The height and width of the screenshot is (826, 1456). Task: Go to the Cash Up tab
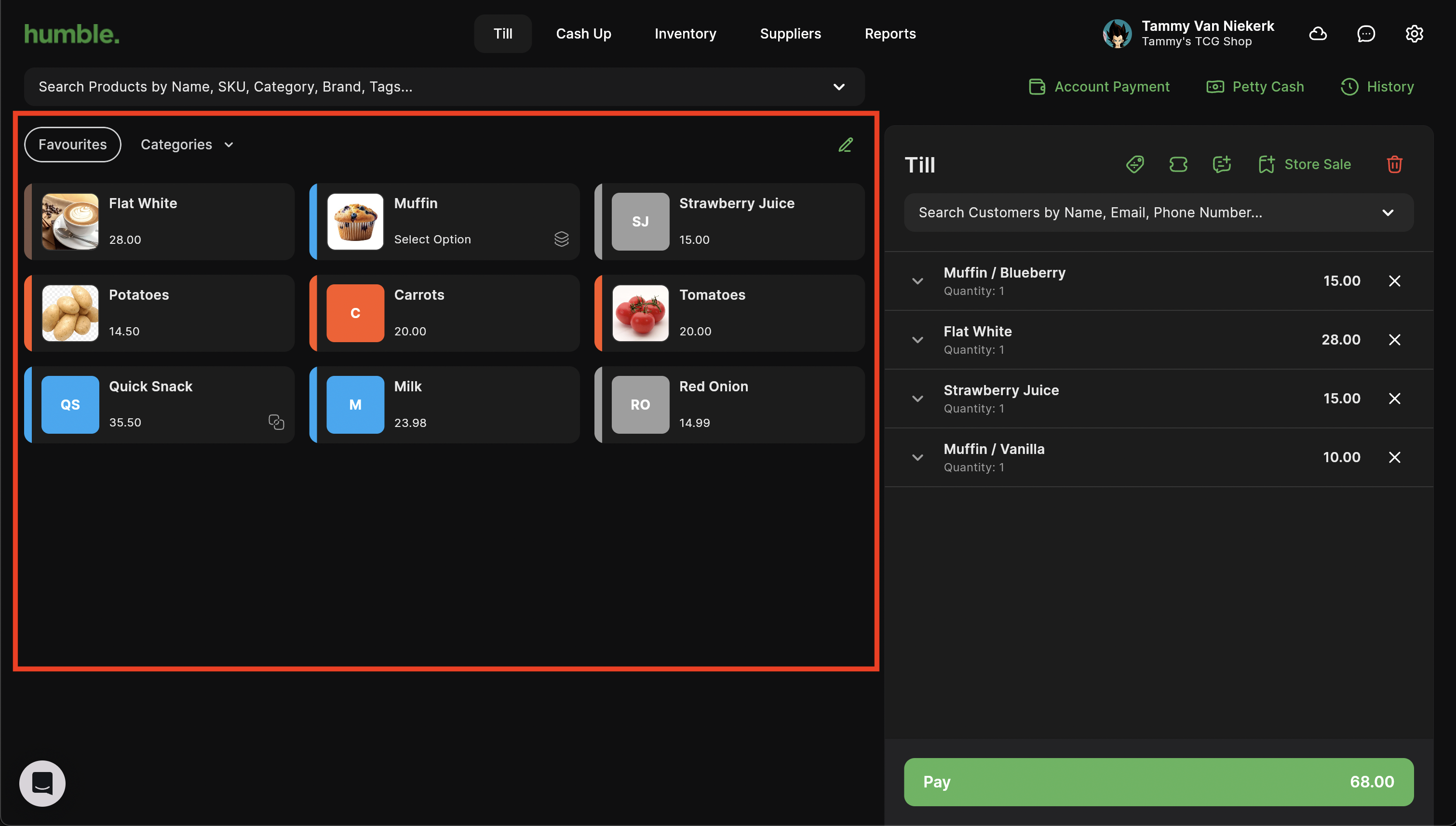click(583, 34)
